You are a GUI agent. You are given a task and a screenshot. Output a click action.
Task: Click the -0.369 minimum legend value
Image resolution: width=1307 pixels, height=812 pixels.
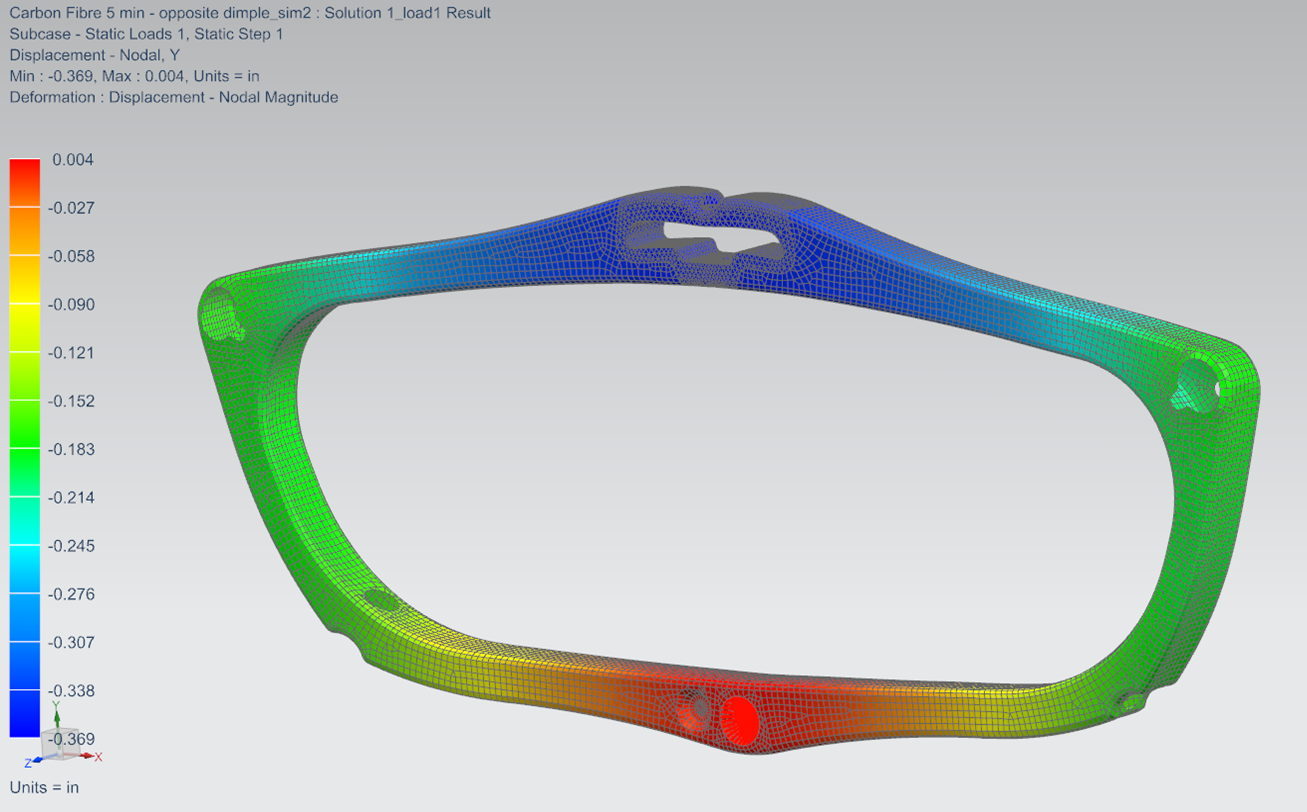pos(72,739)
